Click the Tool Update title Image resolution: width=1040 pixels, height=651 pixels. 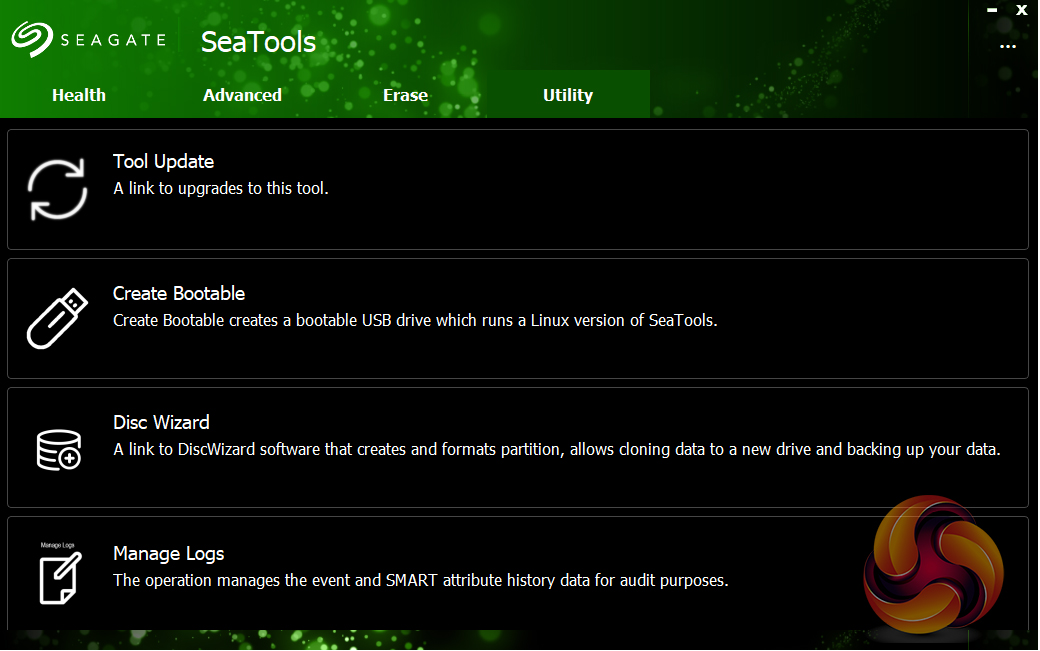[163, 162]
